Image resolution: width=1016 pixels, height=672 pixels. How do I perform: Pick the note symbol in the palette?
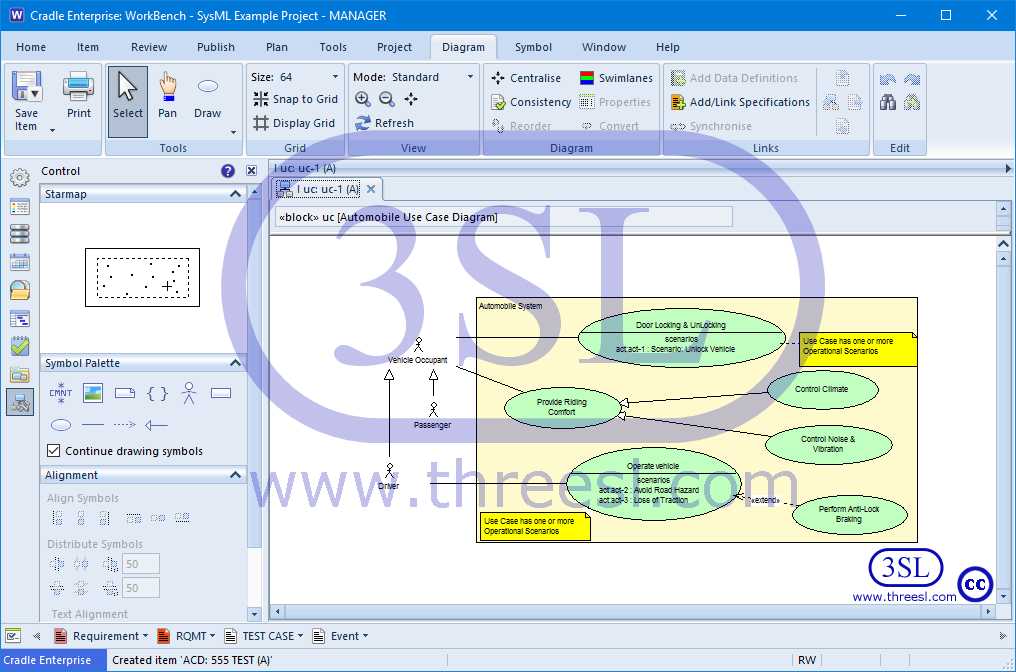125,393
